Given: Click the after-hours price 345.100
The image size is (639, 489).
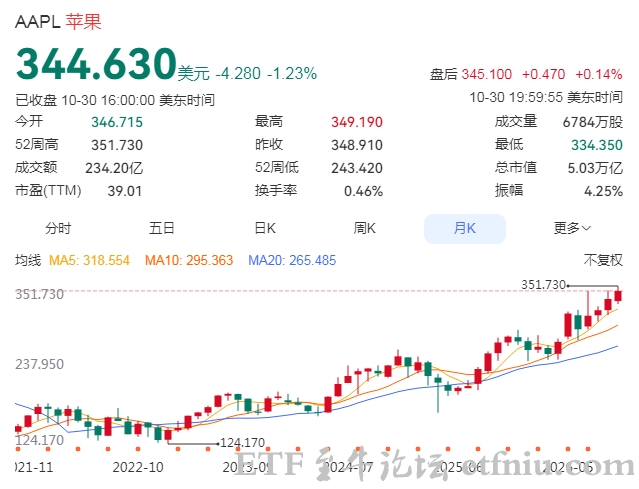Looking at the screenshot, I should click(x=487, y=75).
